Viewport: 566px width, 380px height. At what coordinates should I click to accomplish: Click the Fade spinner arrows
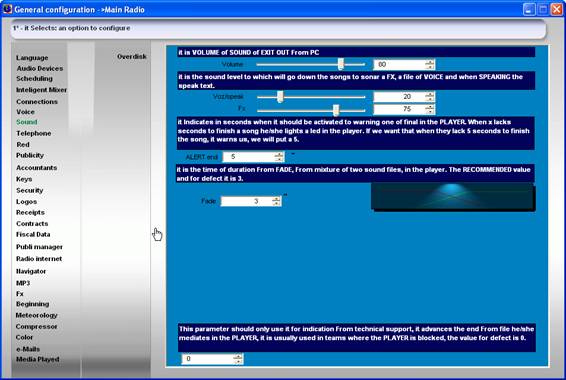[277, 201]
